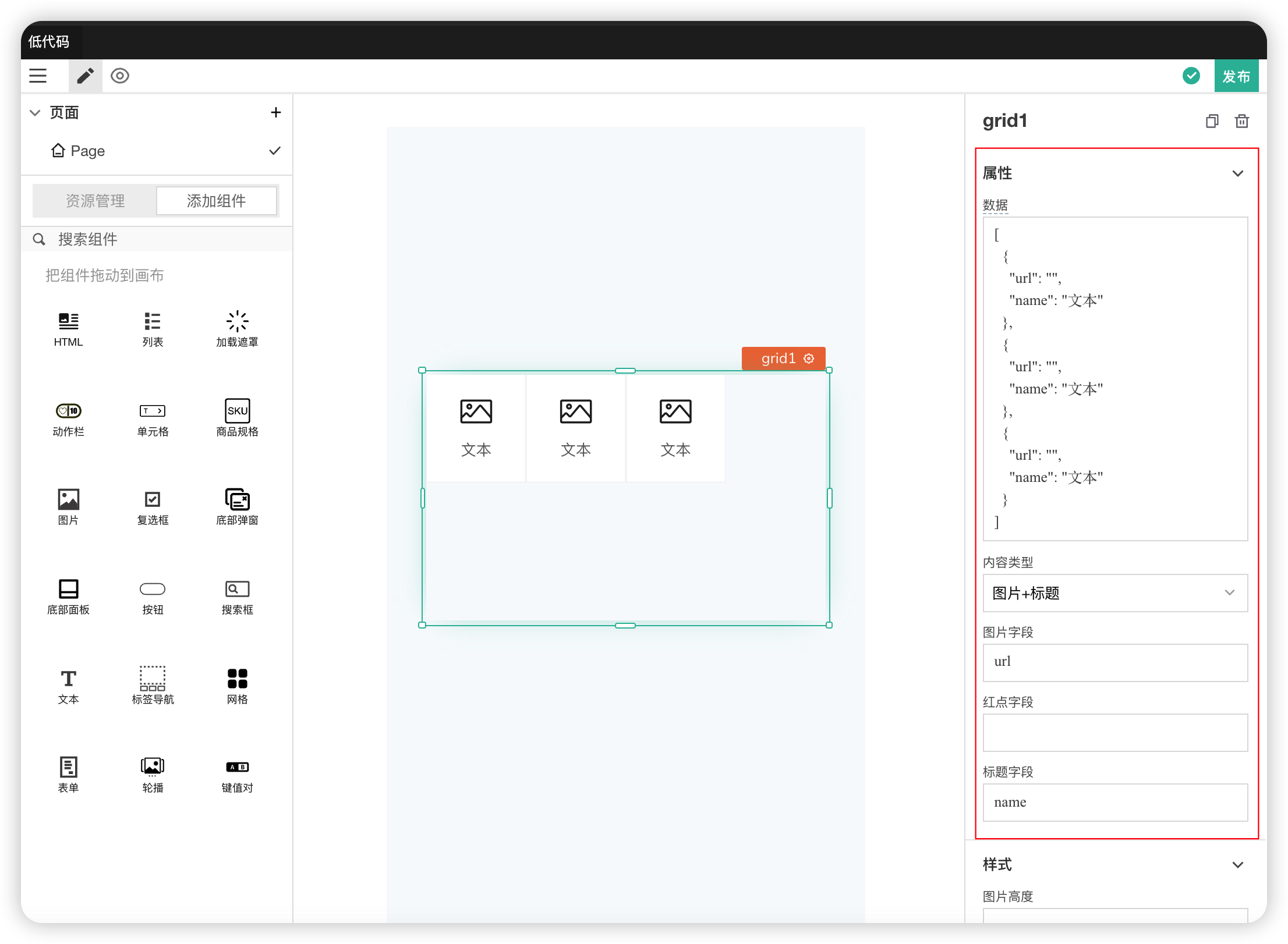Click the 轮播 carousel component icon
The image size is (1288, 944).
(x=153, y=767)
